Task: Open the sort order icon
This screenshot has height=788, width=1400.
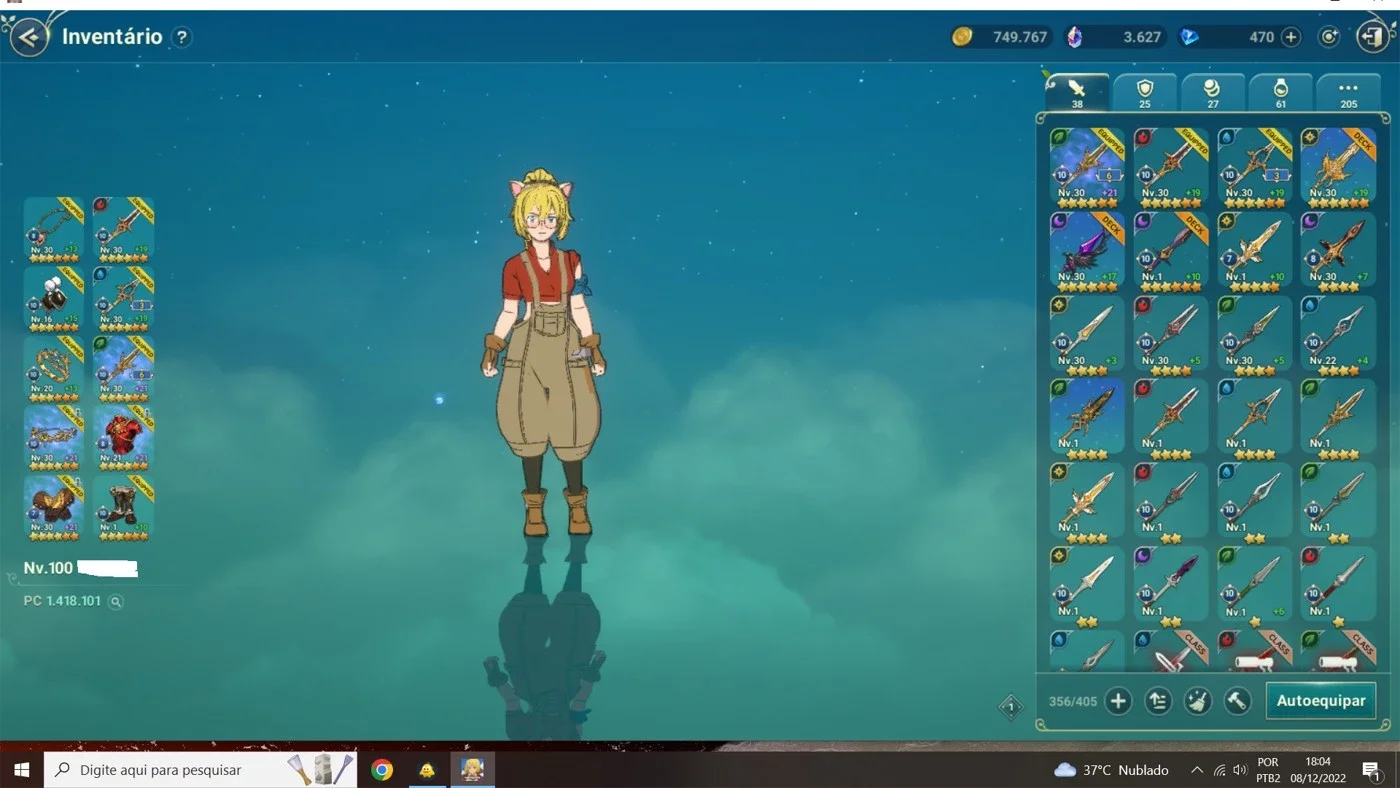Action: pyautogui.click(x=1158, y=701)
